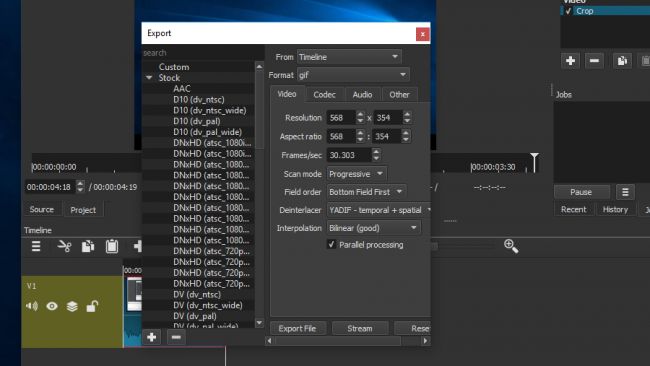Add a filter with the plus icon

(570, 61)
